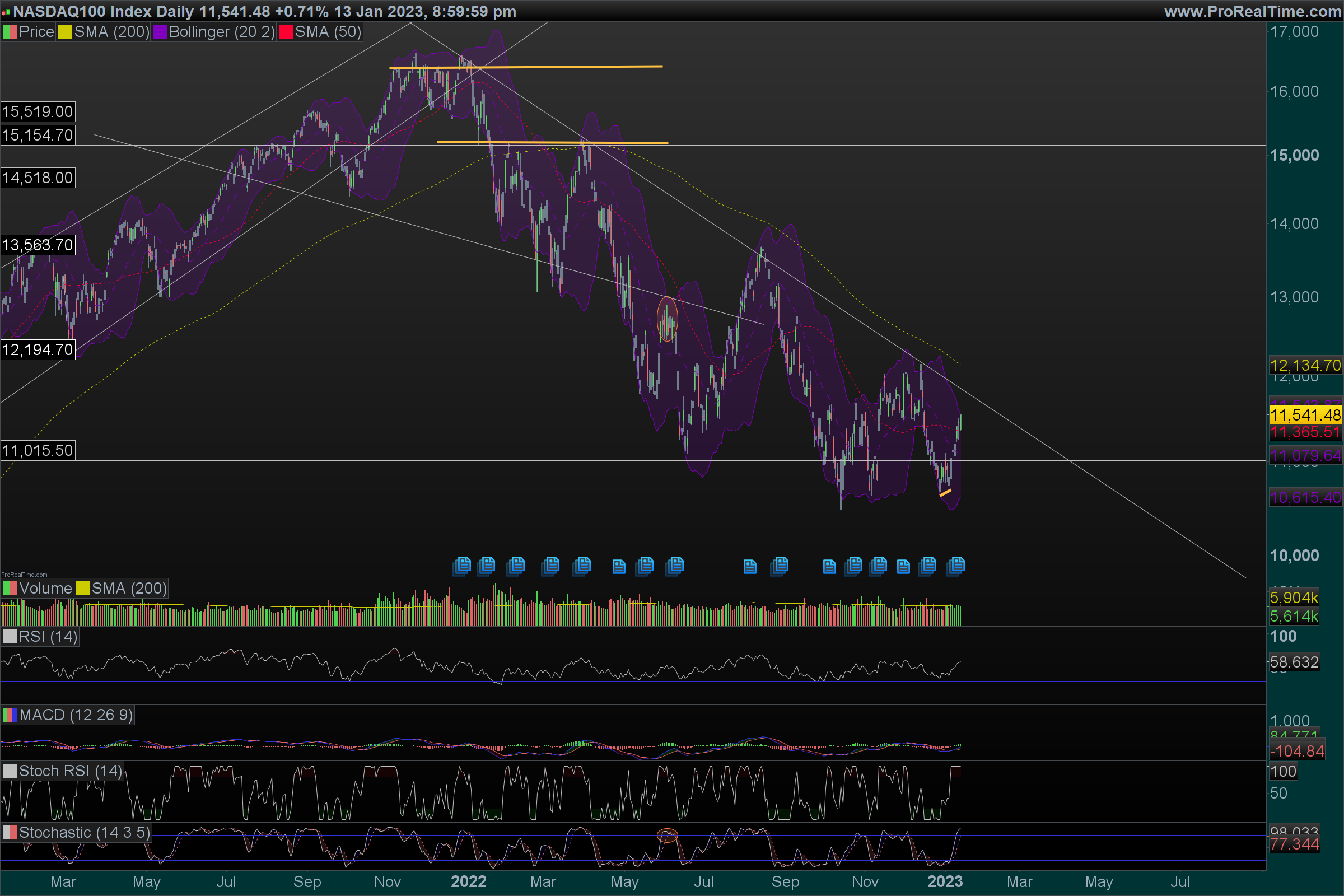Select the 11,015.50 support level label

38,450
